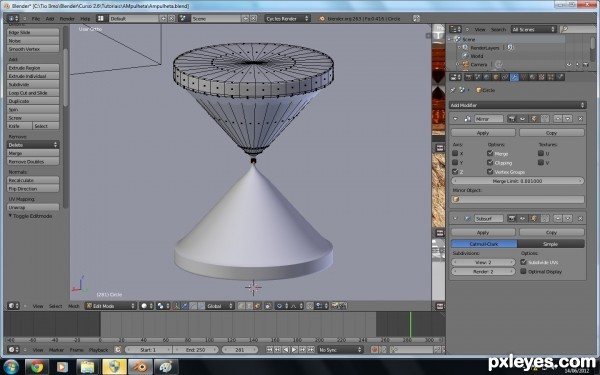
Task: Move the Mirror modifier down
Action: click(567, 119)
